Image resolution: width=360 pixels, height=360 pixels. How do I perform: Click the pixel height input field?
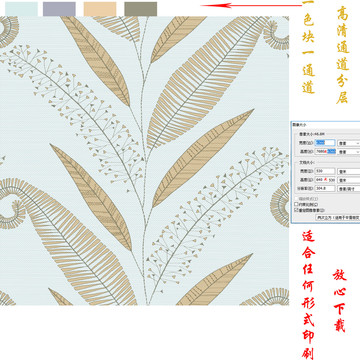pyautogui.click(x=325, y=151)
